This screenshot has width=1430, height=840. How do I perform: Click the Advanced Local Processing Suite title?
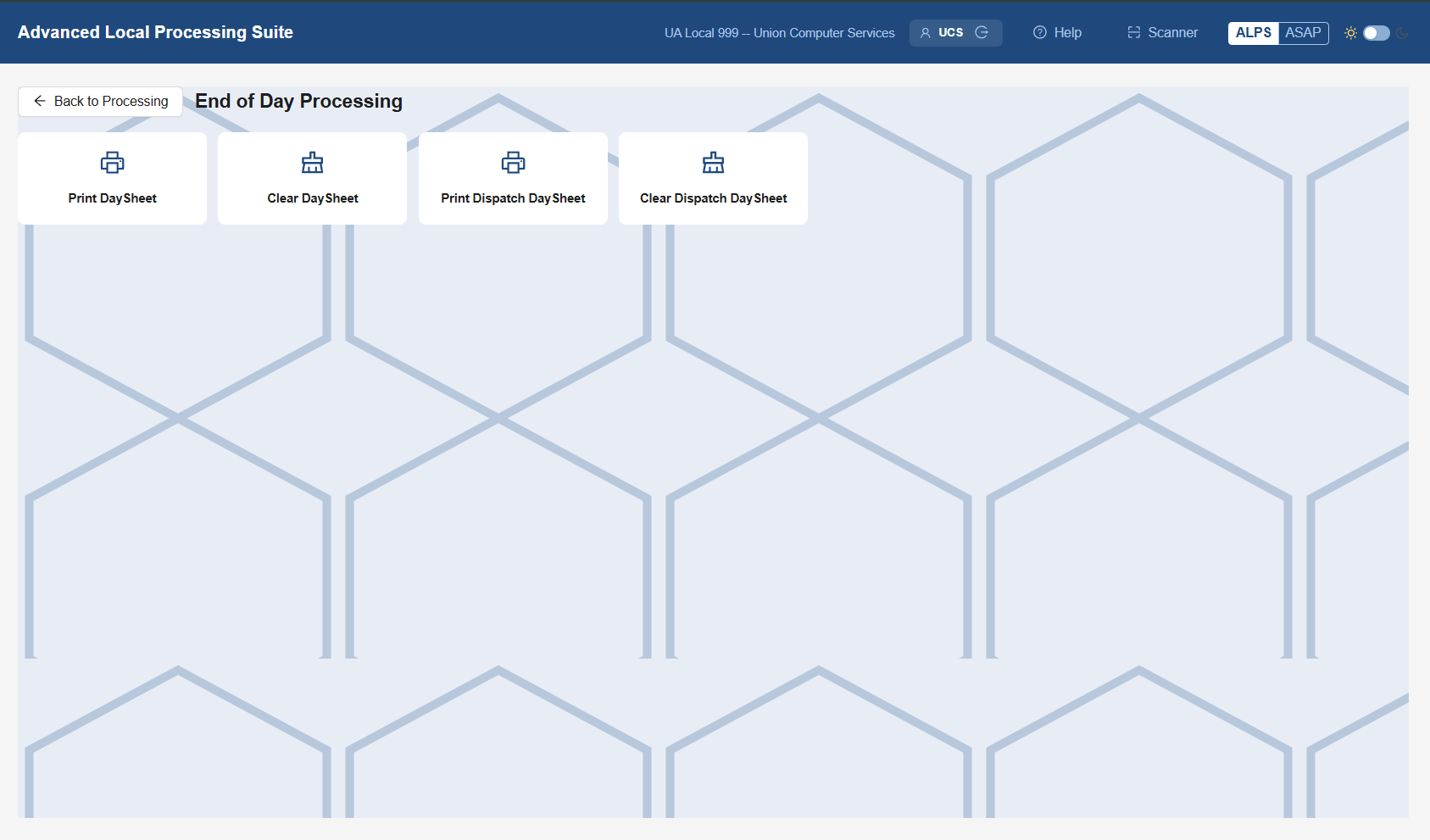pos(155,32)
